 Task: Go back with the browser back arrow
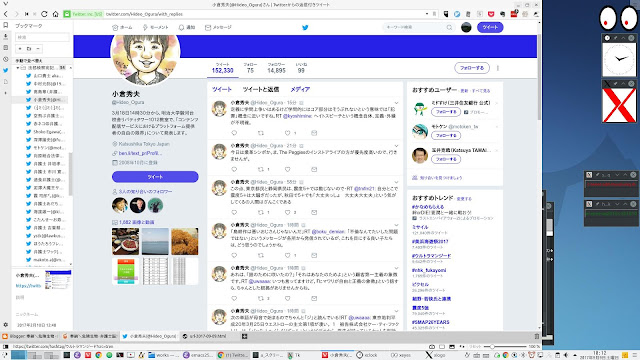tap(5, 14)
